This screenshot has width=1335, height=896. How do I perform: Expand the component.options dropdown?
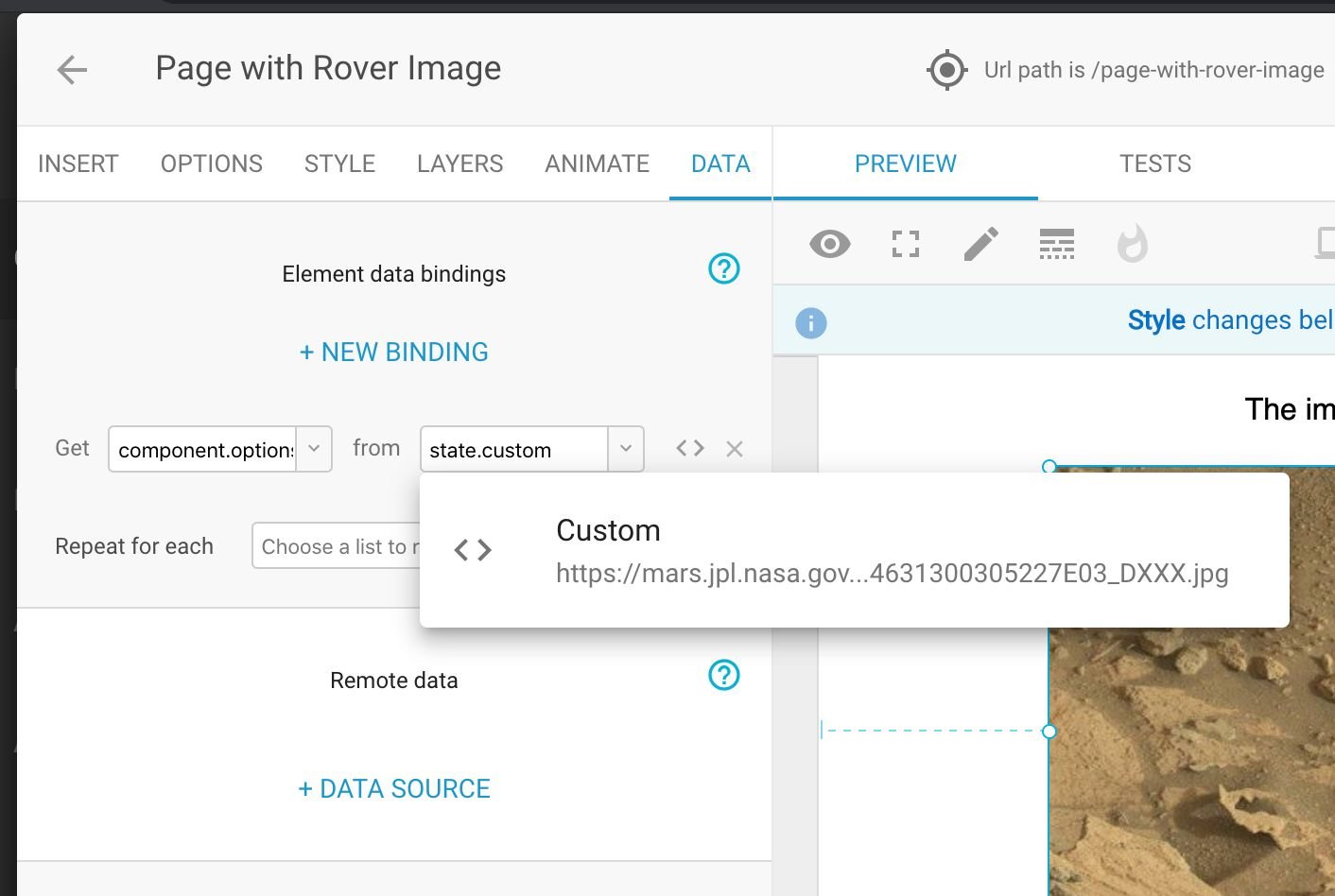click(314, 449)
